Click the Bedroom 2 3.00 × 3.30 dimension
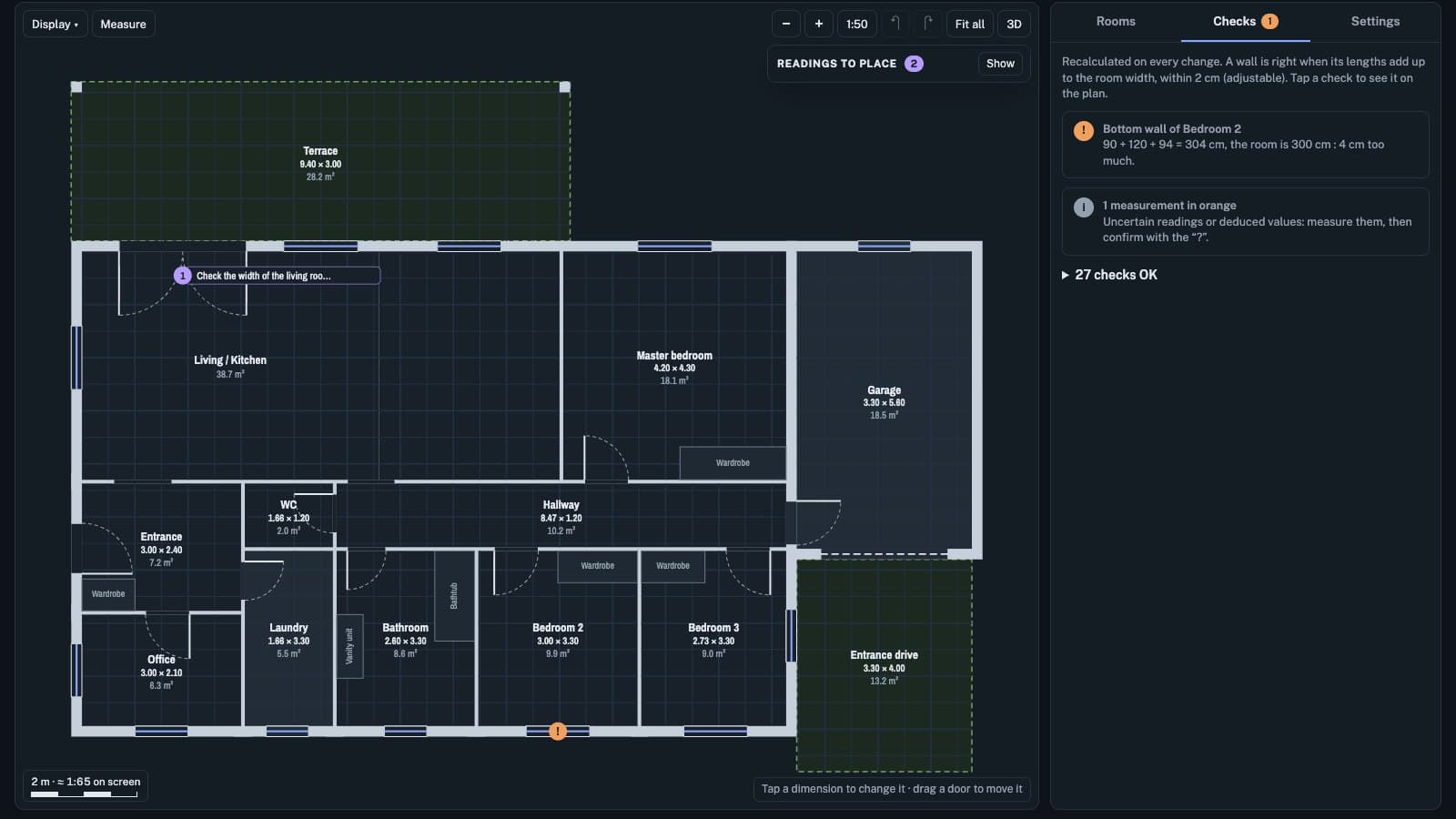Image resolution: width=1456 pixels, height=819 pixels. [558, 641]
